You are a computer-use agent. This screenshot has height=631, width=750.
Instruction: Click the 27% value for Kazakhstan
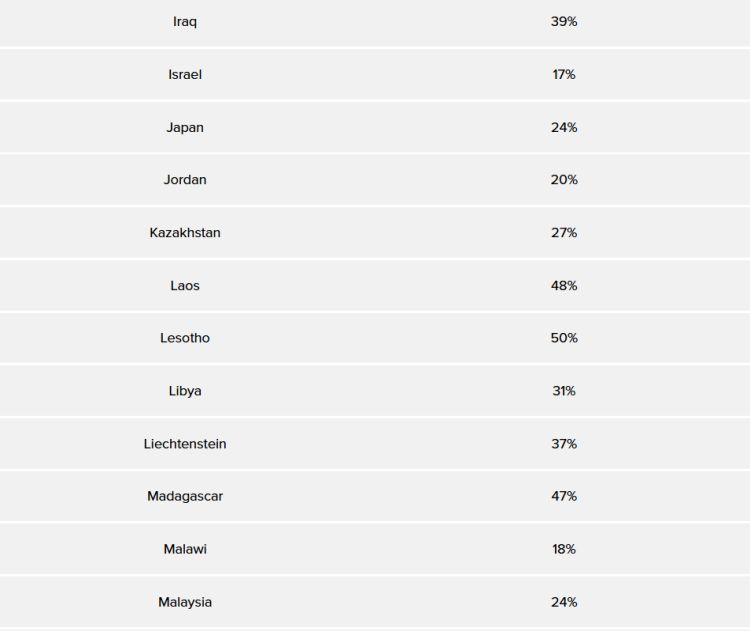564,233
